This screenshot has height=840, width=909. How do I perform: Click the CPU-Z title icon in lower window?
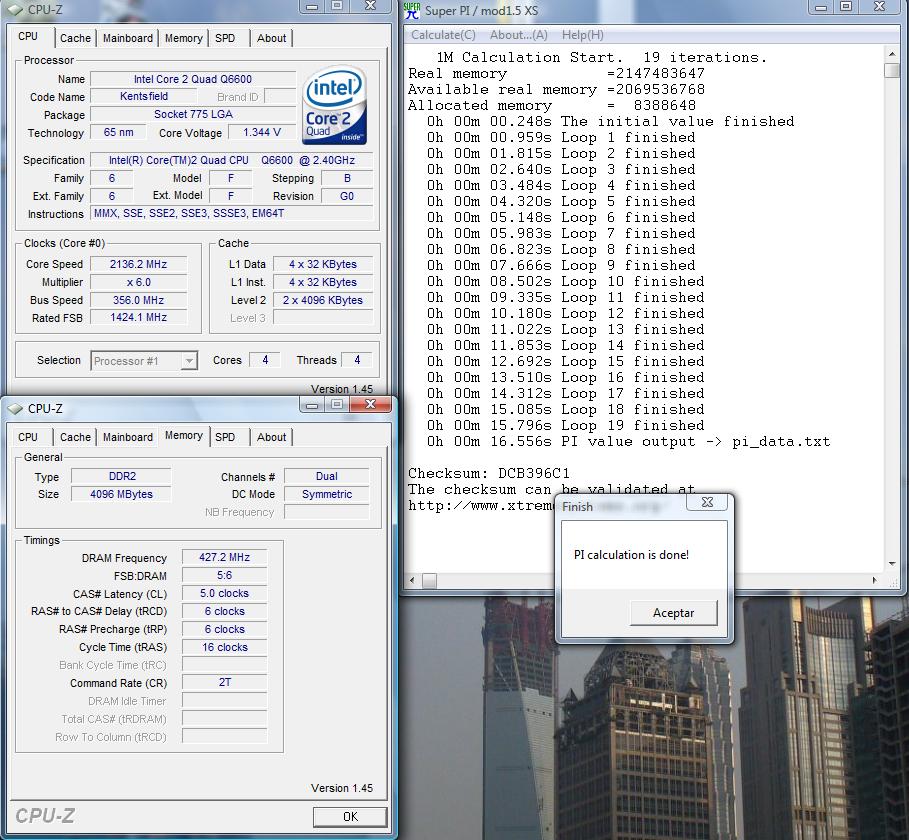pos(15,409)
